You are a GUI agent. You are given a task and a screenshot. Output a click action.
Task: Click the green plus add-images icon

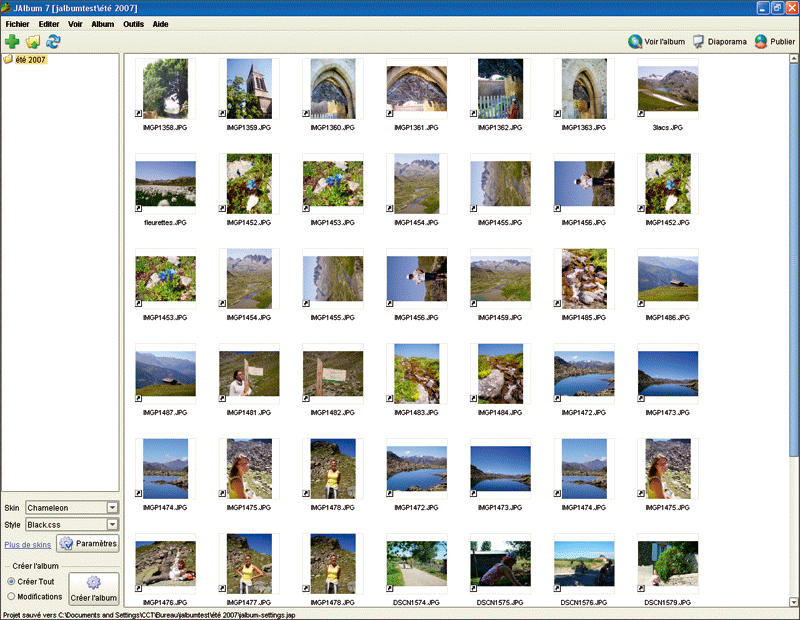click(x=12, y=41)
